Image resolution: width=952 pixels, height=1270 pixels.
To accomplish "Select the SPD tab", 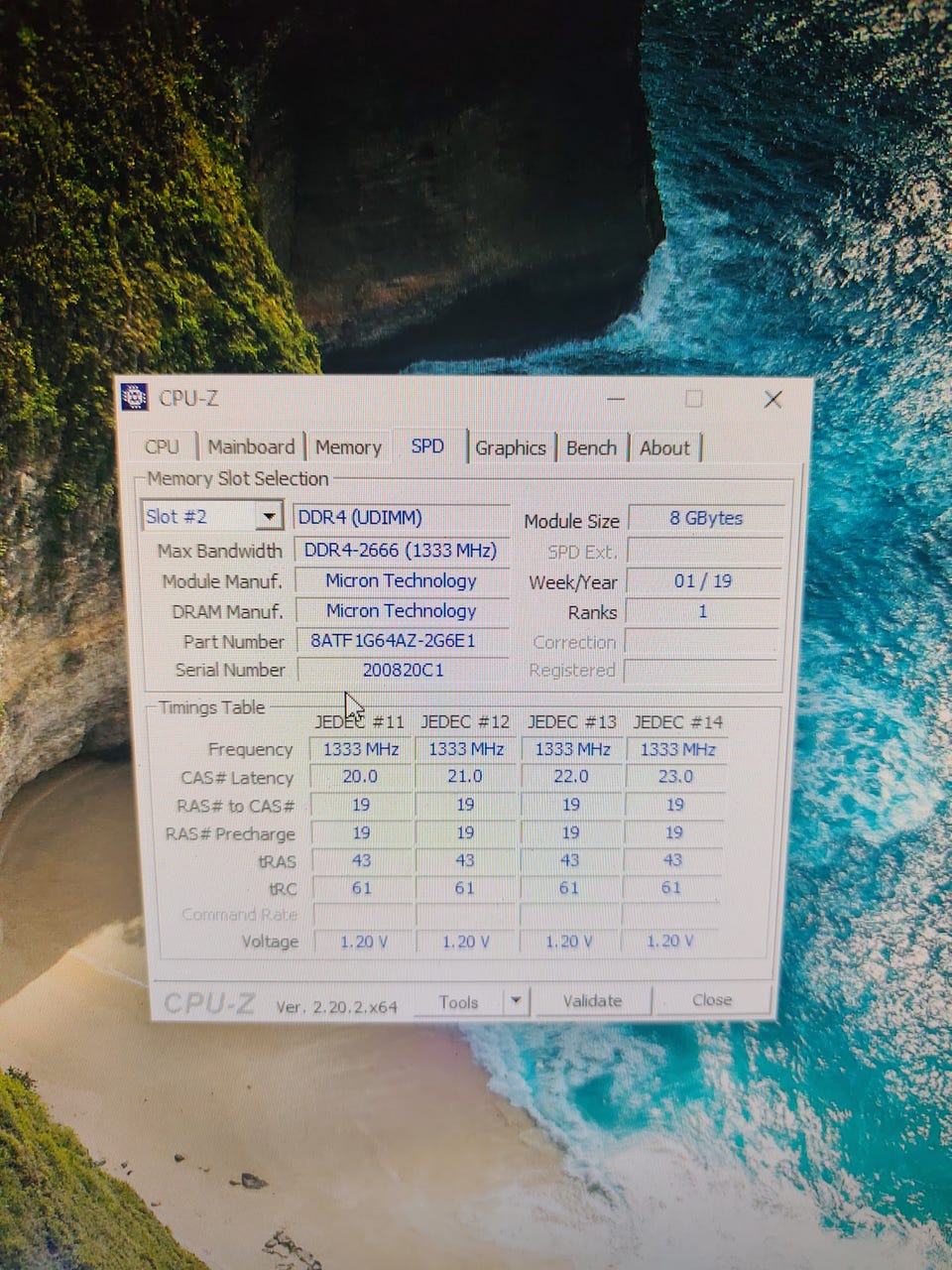I will (427, 445).
